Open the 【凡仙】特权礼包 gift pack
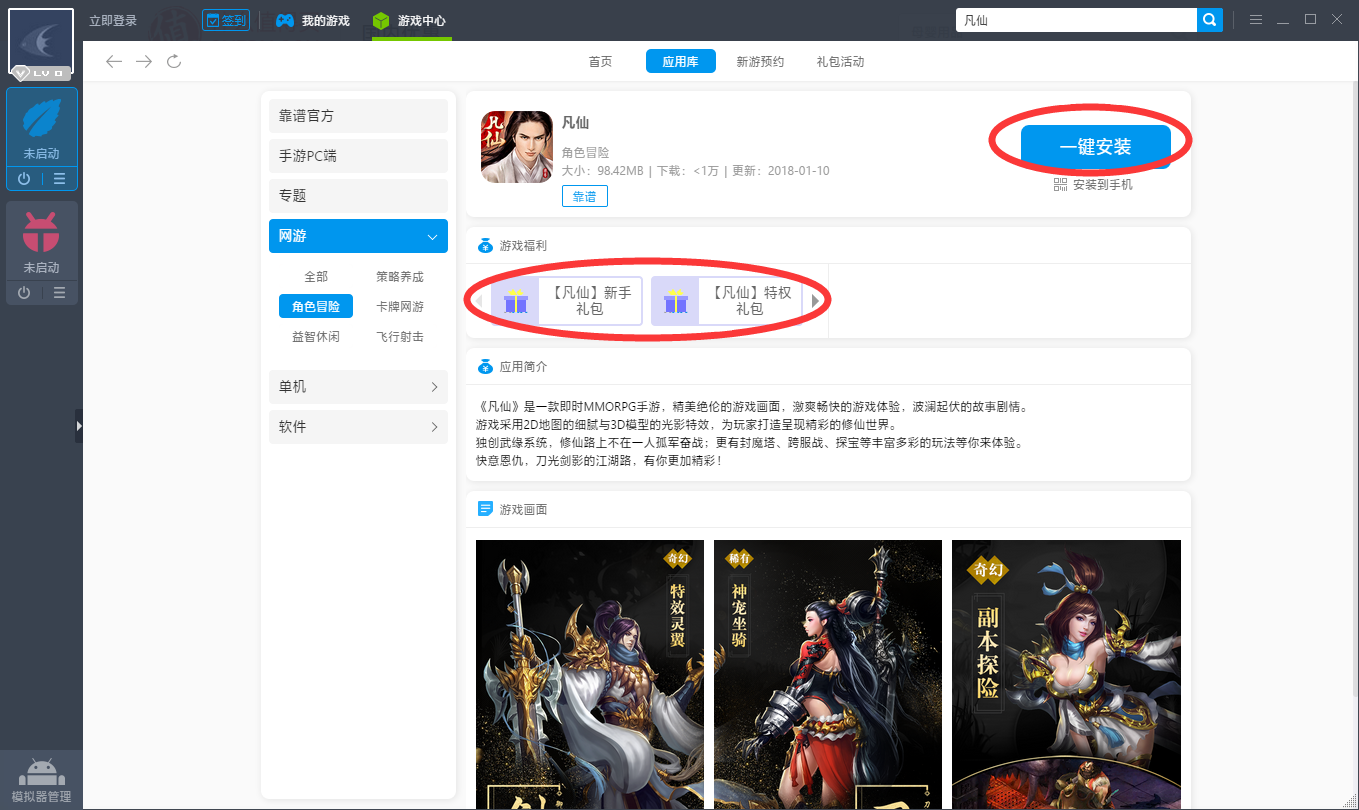1359x810 pixels. (727, 301)
